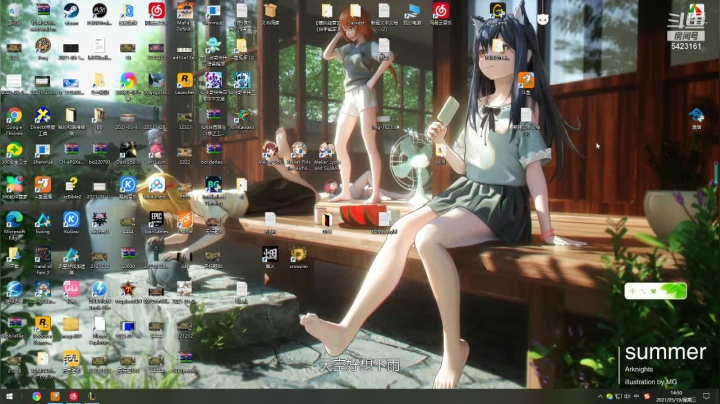This screenshot has width=720, height=404.
Task: Open the Mafia Definitive Edition shortcut
Action: tap(185, 11)
